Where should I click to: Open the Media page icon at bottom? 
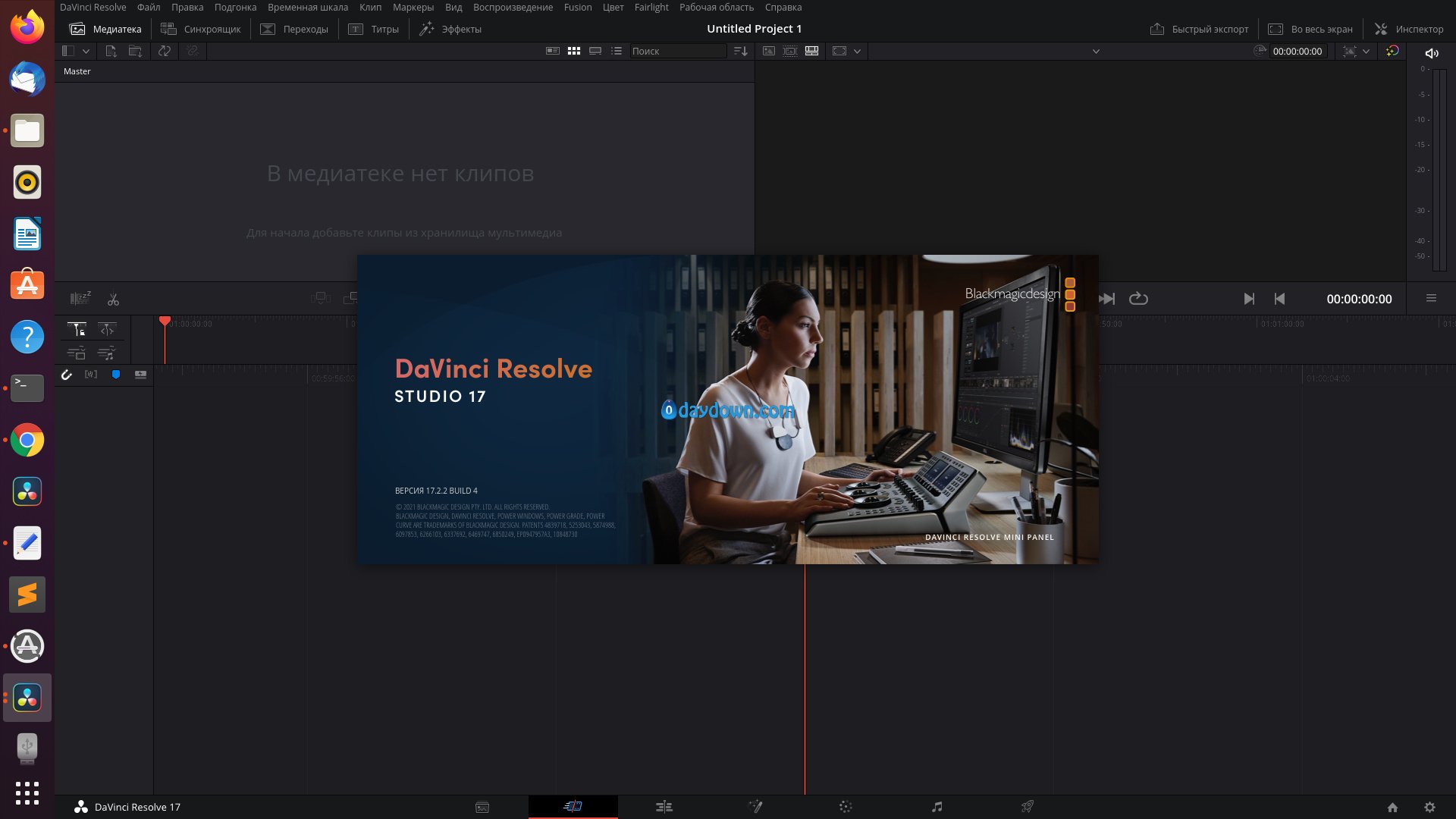[482, 807]
